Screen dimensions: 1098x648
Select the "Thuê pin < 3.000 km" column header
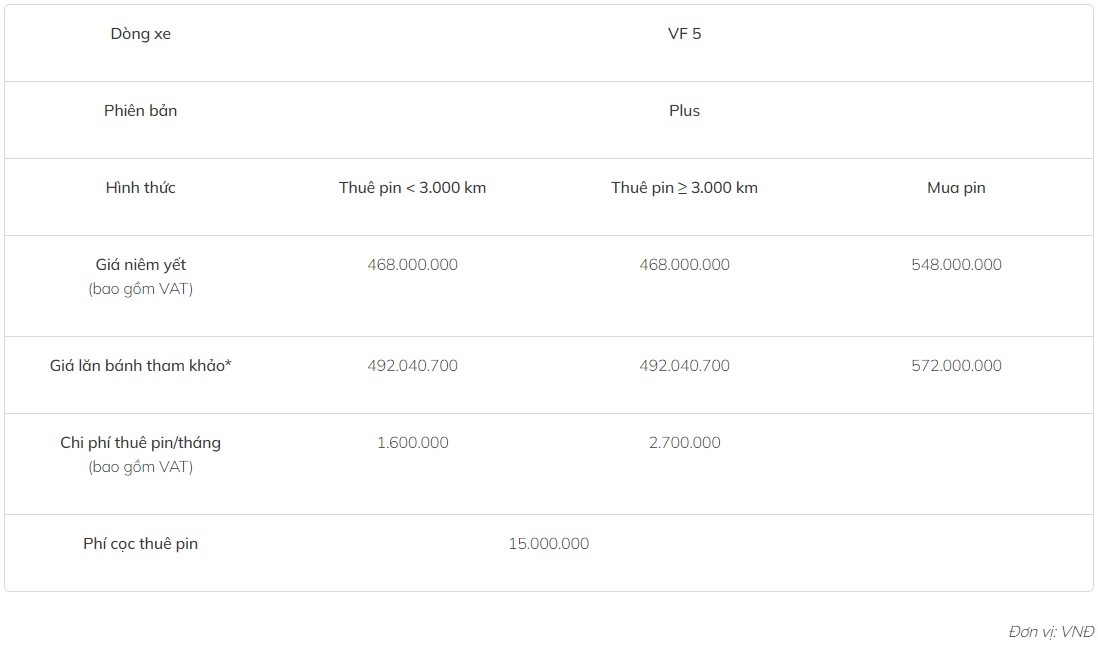[x=412, y=188]
